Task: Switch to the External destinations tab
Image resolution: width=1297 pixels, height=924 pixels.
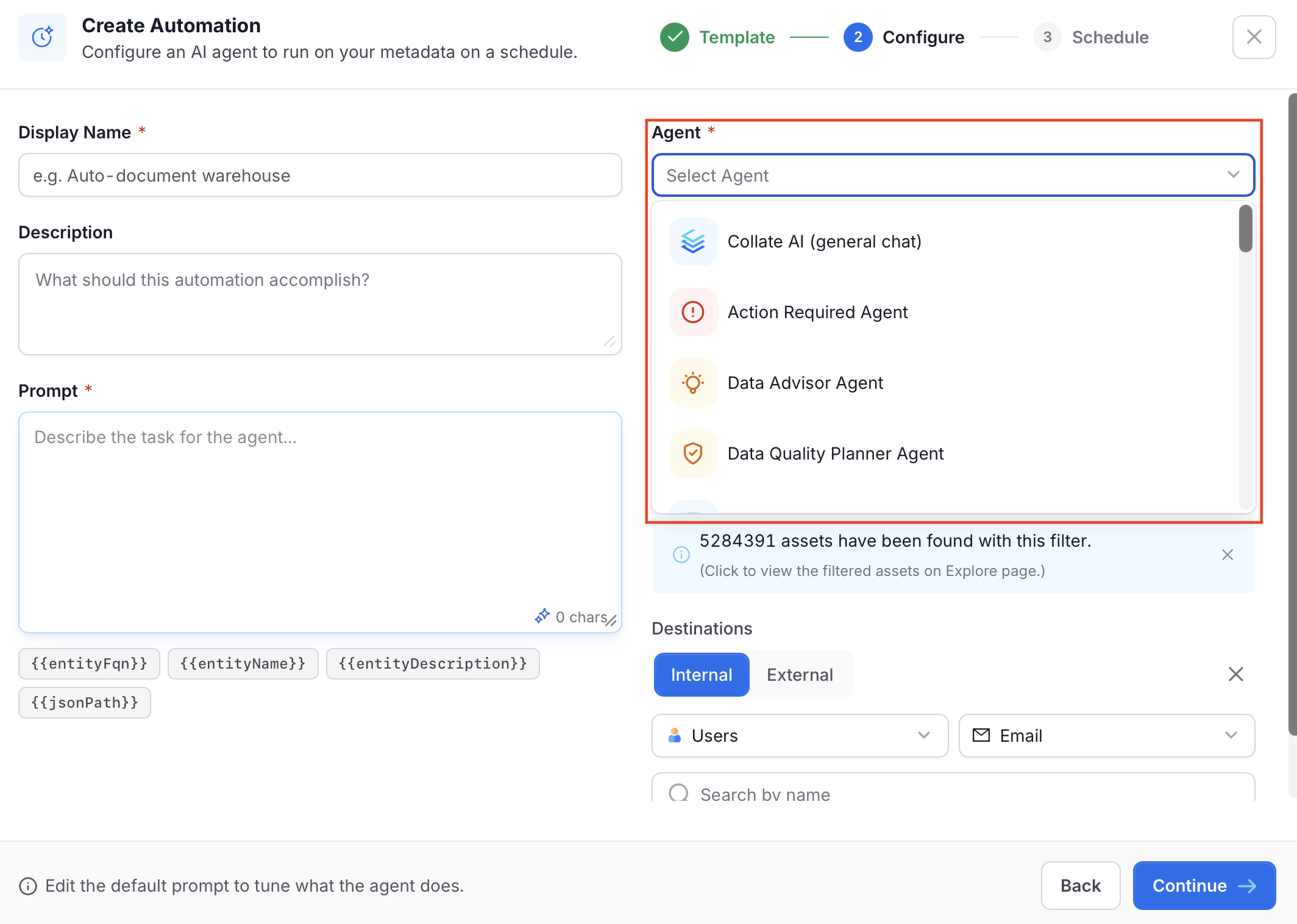Action: (x=800, y=675)
